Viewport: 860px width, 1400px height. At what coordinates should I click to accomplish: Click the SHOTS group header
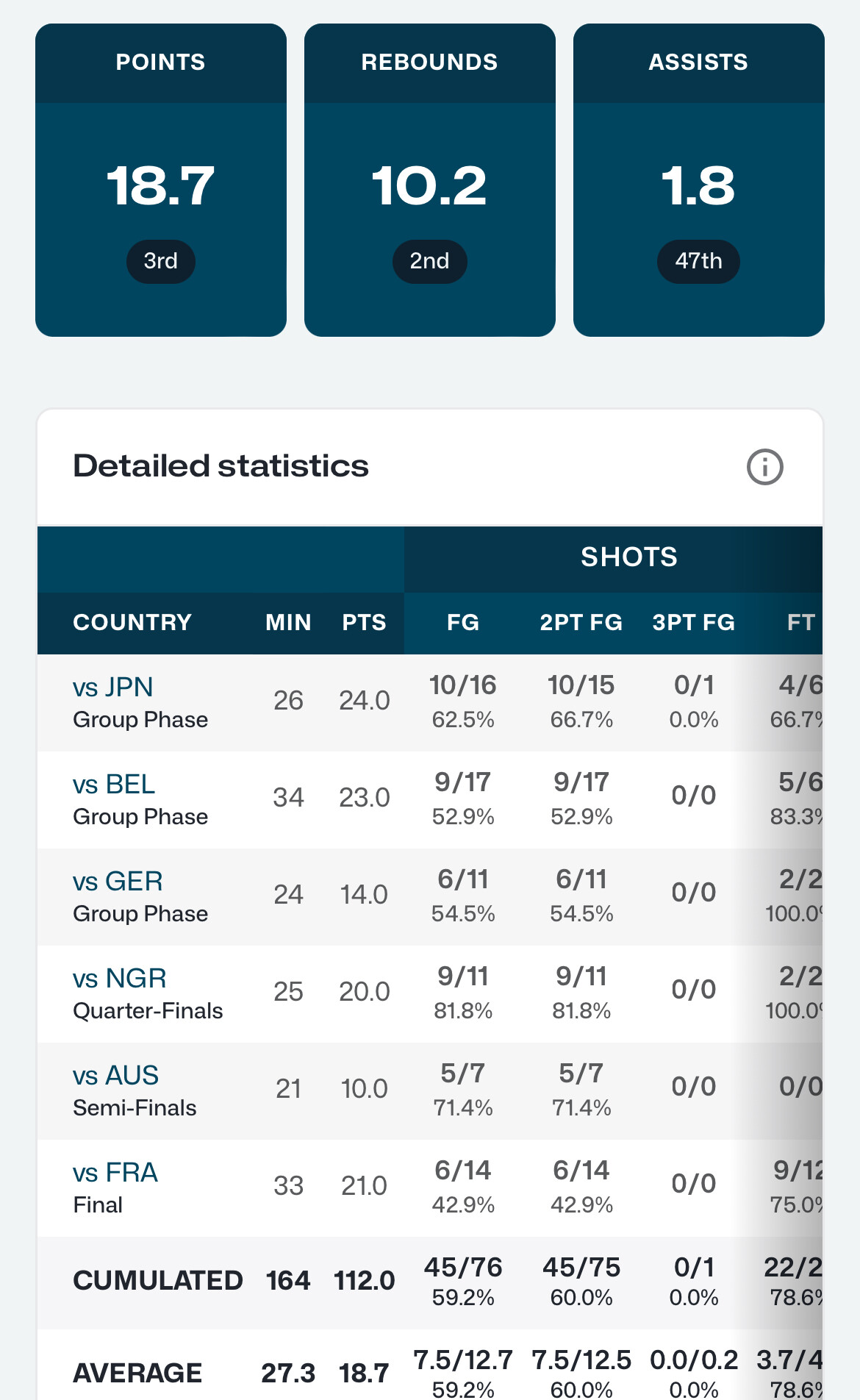629,557
